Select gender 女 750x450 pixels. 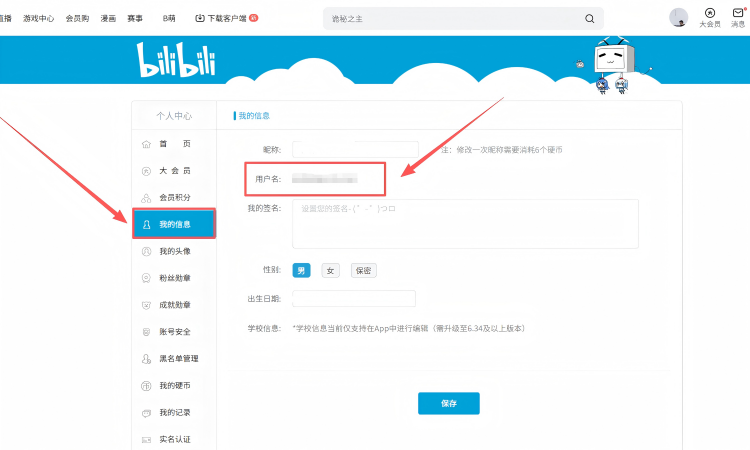pos(331,271)
